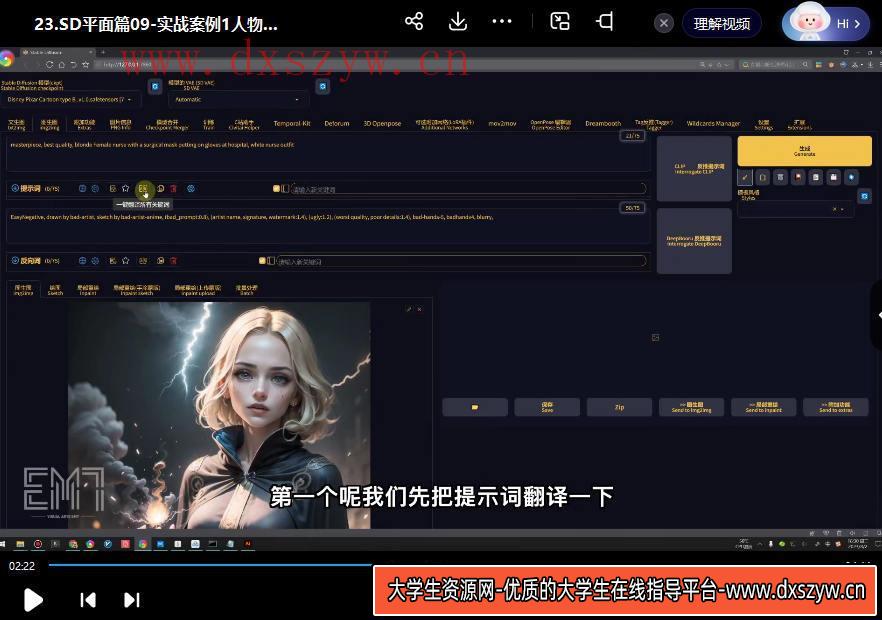Screen dimensions: 882x620
Task: Click the history icon in the 提示词 row
Action: coord(113,188)
